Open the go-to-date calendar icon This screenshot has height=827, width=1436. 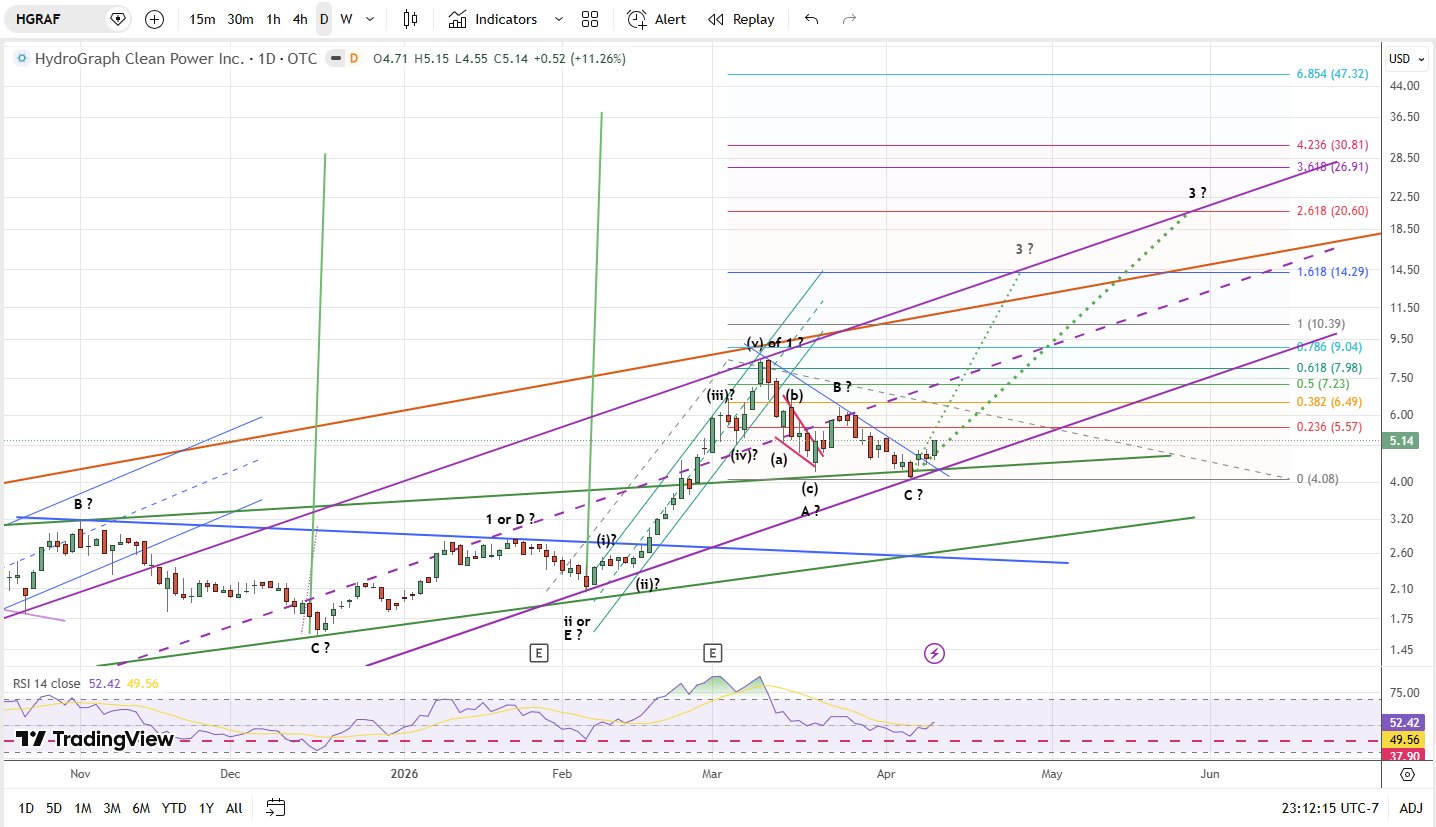[x=276, y=808]
